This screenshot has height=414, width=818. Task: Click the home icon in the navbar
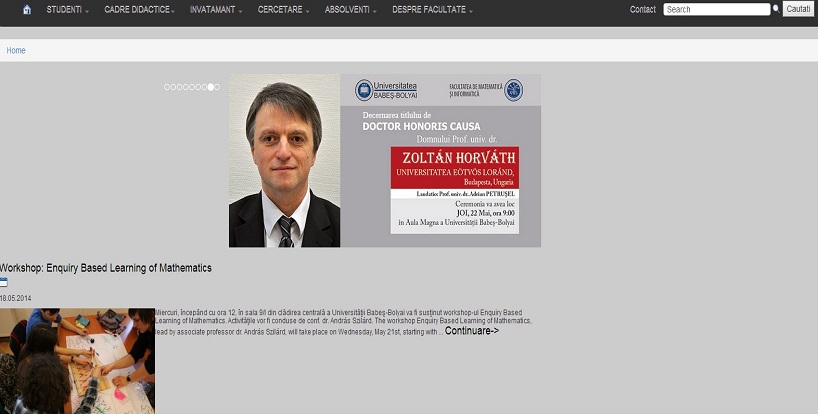pos(27,9)
